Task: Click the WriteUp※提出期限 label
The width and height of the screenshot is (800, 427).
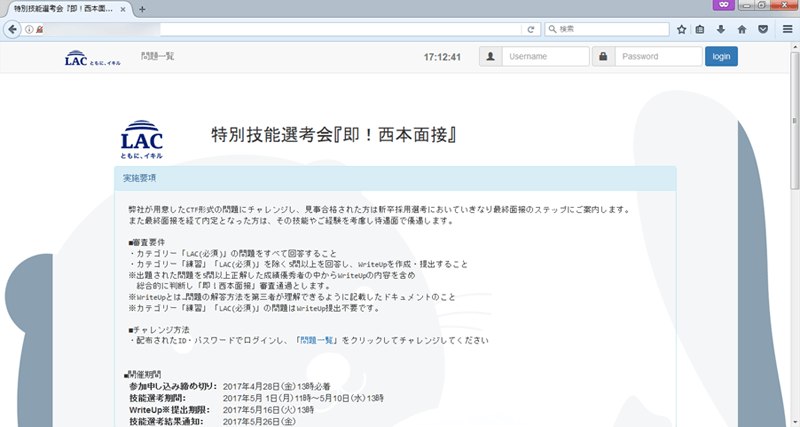Action: 169,410
